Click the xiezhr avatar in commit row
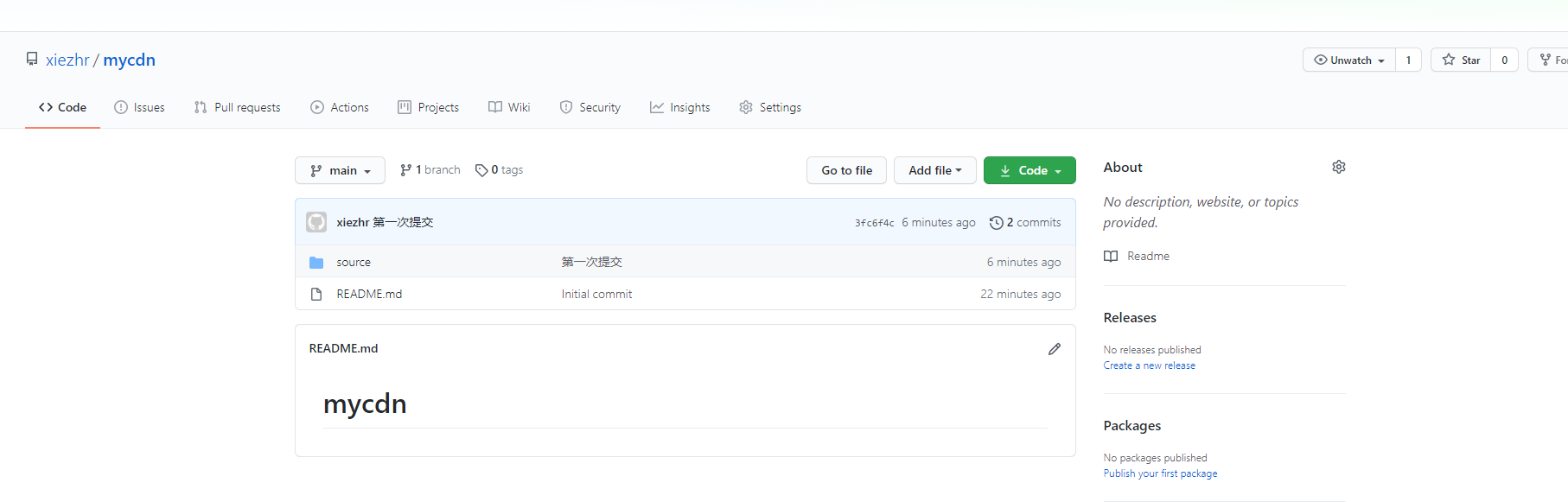Image resolution: width=1568 pixels, height=502 pixels. 316,222
